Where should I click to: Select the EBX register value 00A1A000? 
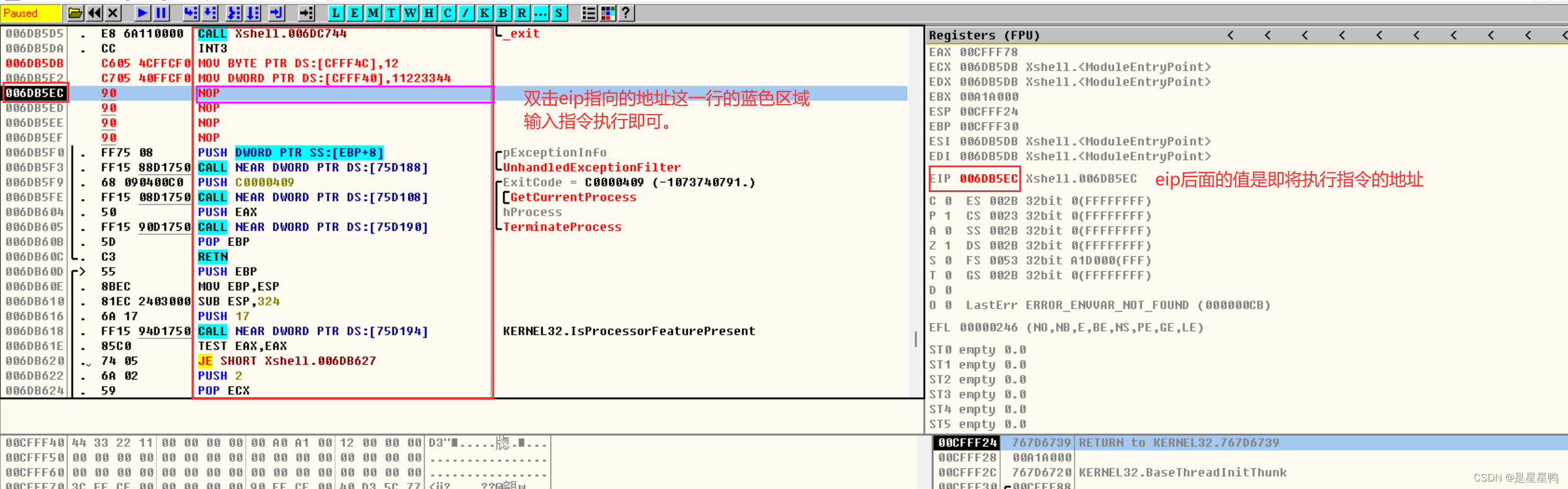(989, 97)
